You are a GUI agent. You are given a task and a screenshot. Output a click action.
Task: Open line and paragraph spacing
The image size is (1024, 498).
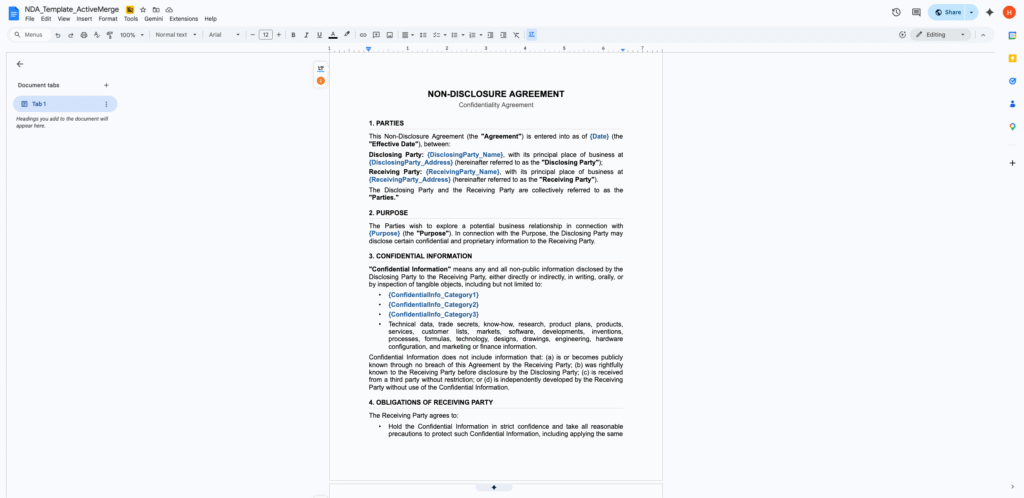coord(423,35)
